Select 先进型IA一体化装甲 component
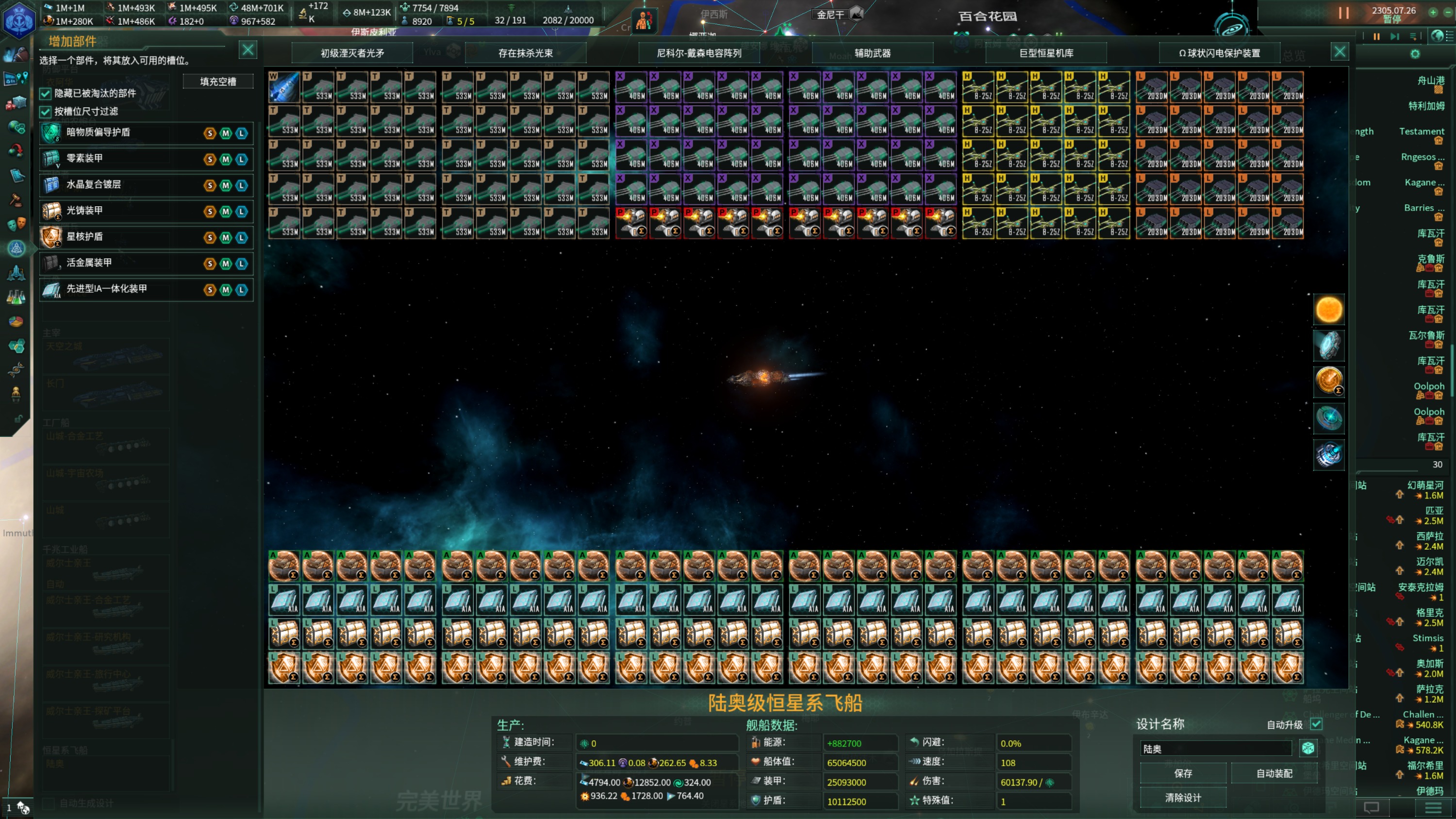This screenshot has width=1456, height=819. 146,289
